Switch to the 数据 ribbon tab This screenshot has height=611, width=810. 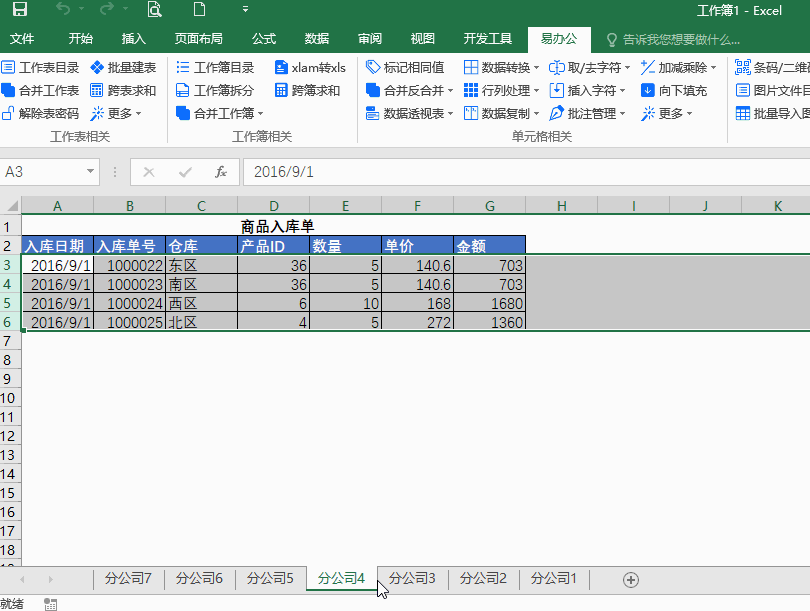(317, 39)
